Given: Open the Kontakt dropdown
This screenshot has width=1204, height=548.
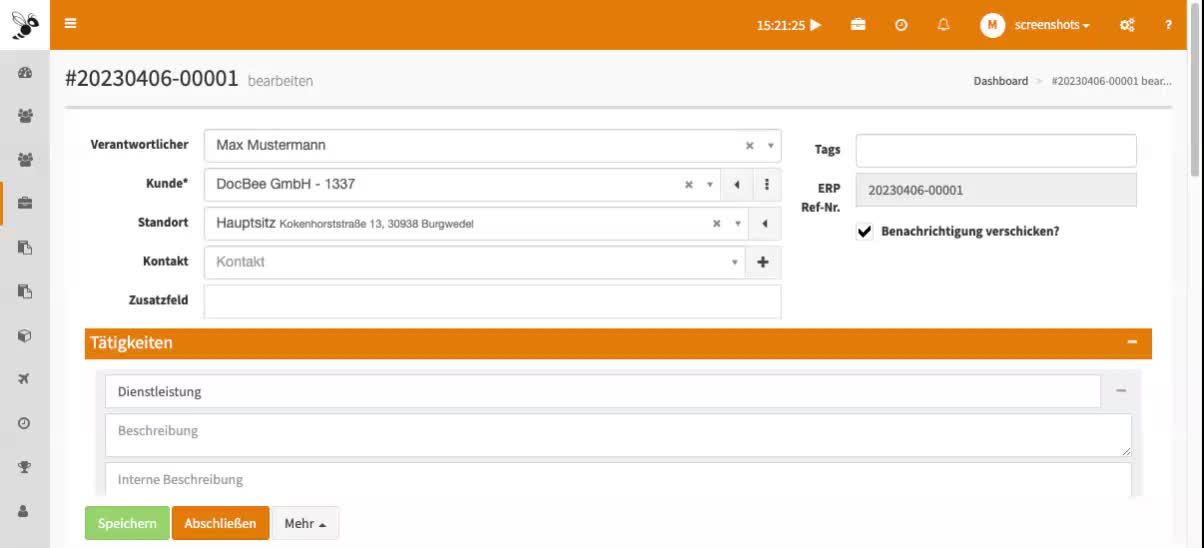Looking at the screenshot, I should pos(735,262).
